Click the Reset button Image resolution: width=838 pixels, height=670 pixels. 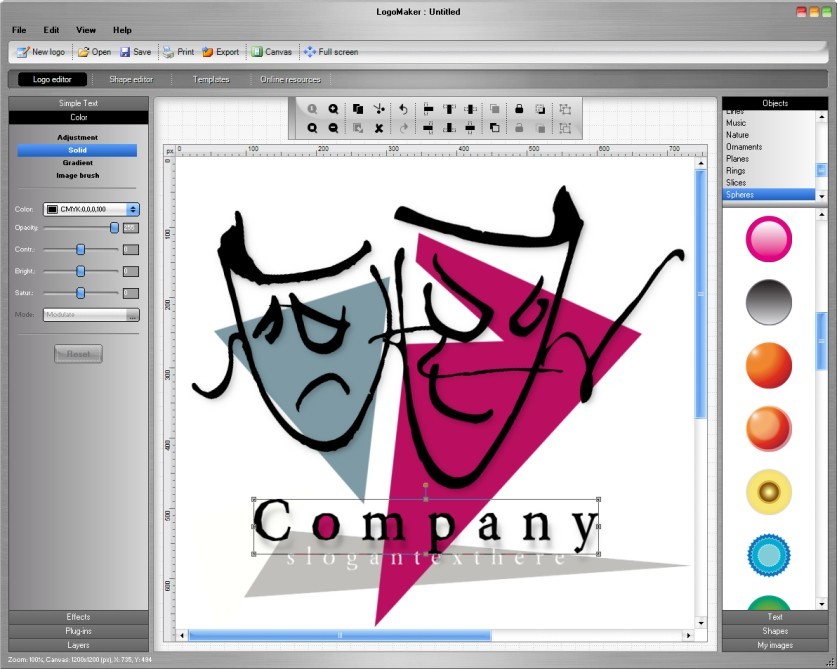coord(78,354)
